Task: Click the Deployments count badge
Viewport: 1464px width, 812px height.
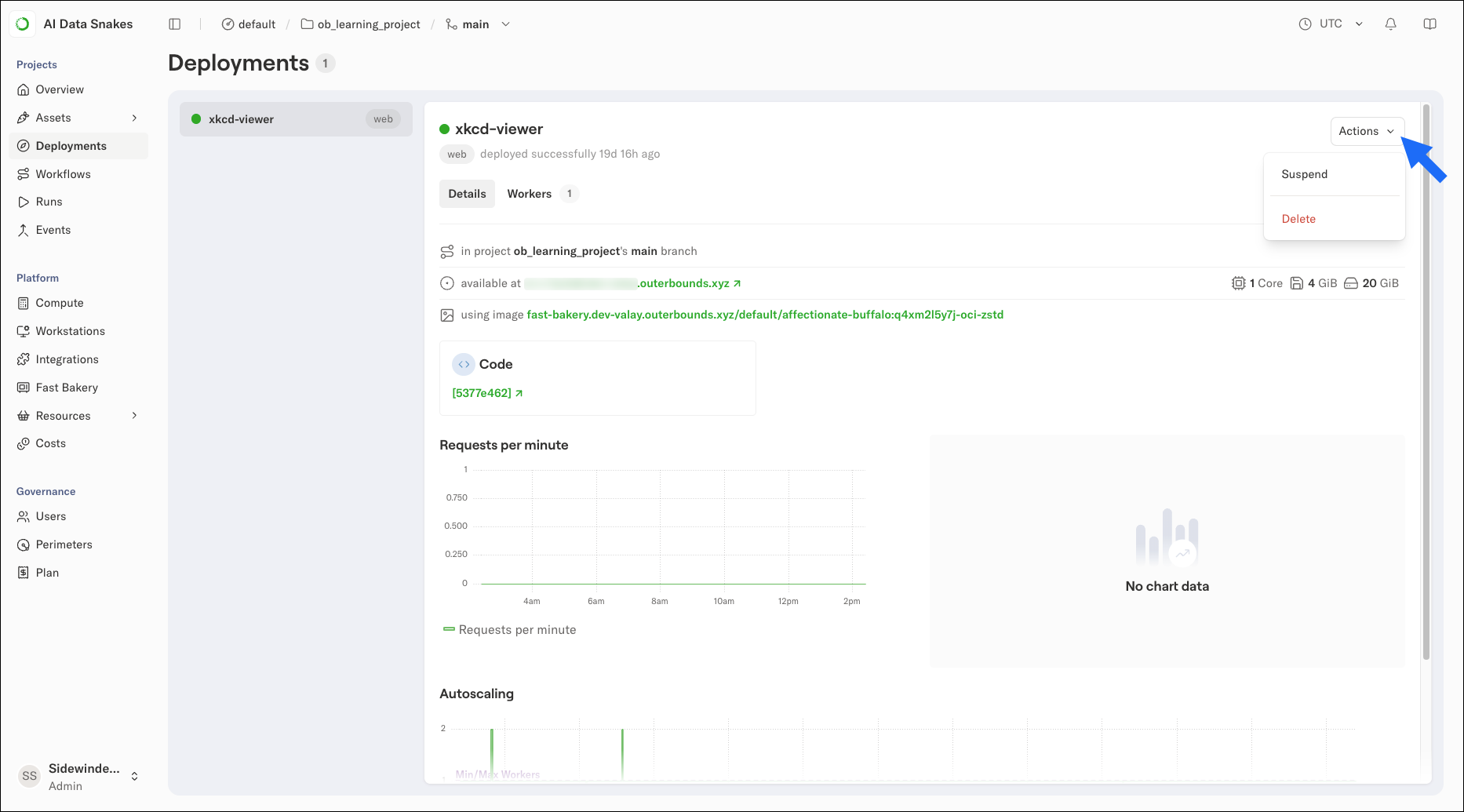Action: [326, 64]
